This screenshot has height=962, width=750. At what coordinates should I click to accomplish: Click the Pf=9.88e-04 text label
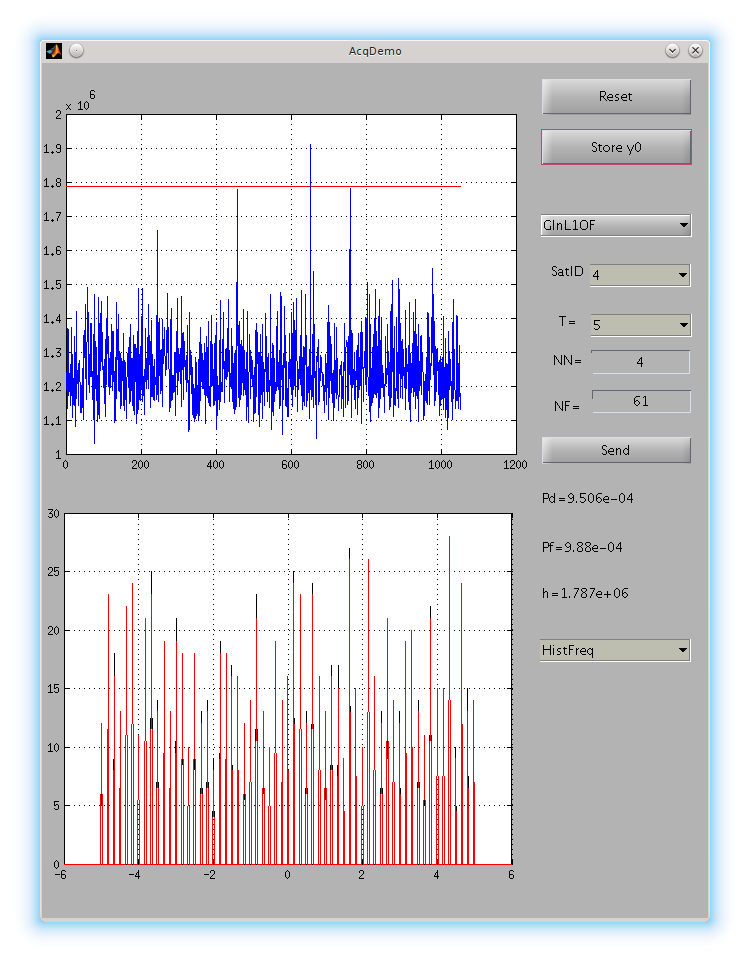click(583, 547)
